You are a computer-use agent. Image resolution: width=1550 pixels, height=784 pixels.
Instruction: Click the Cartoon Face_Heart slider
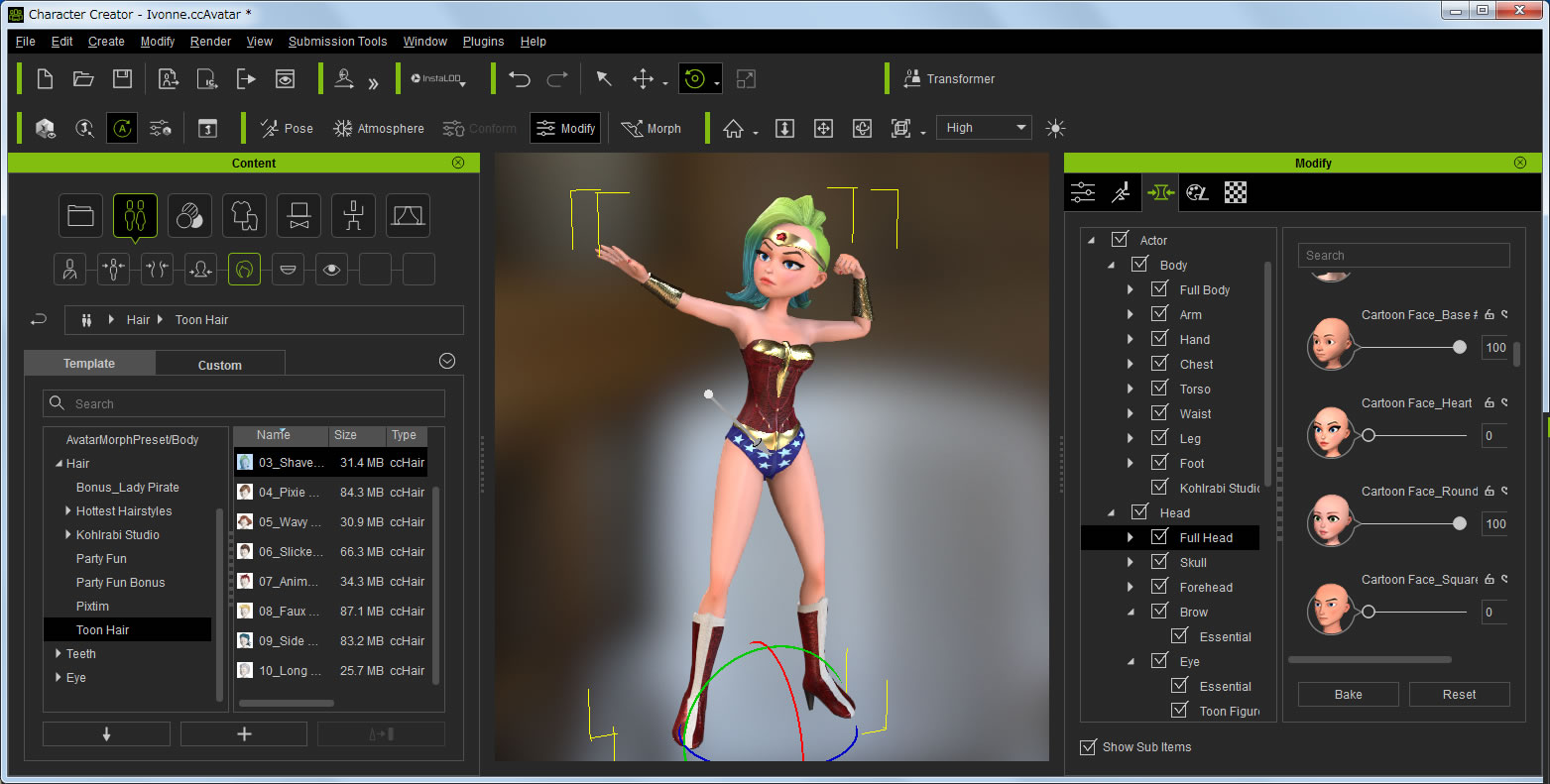tap(1414, 435)
